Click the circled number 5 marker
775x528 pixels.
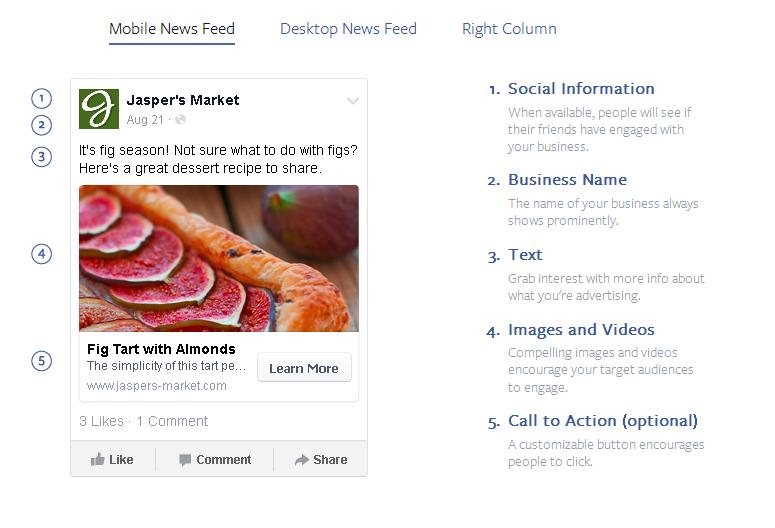click(x=41, y=361)
